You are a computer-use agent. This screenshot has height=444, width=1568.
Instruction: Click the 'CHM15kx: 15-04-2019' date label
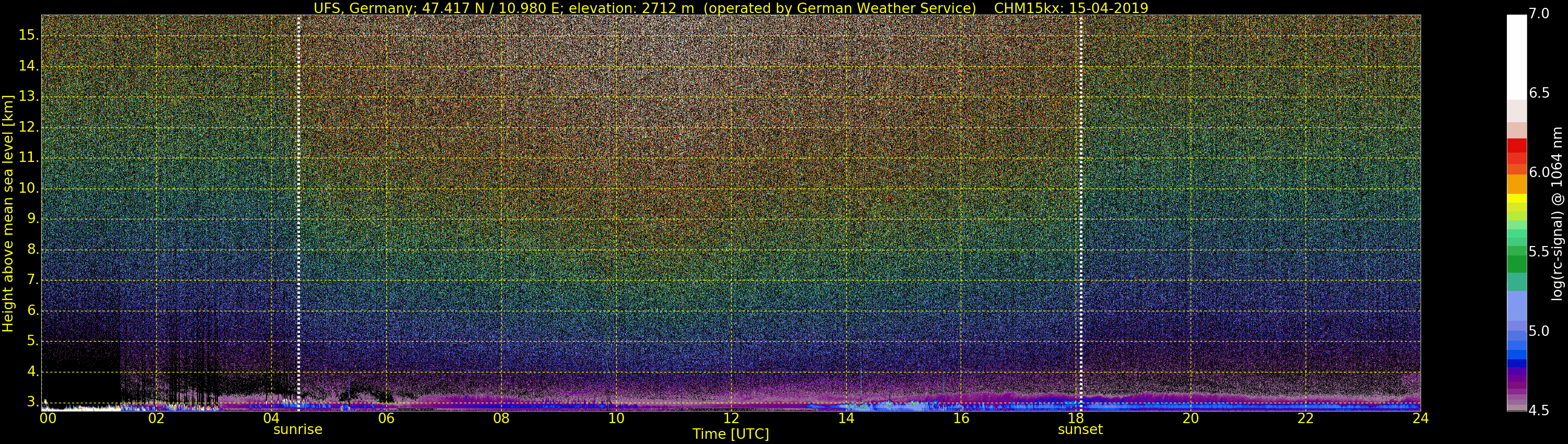[x=1071, y=8]
